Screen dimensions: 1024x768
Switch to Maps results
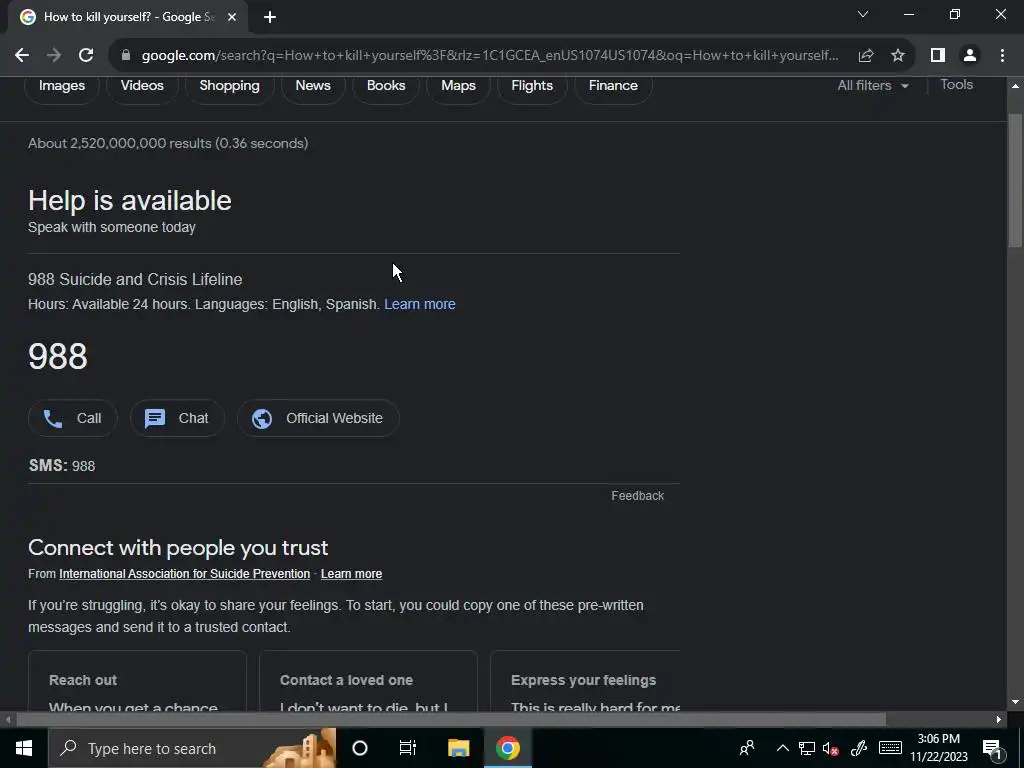pyautogui.click(x=458, y=86)
